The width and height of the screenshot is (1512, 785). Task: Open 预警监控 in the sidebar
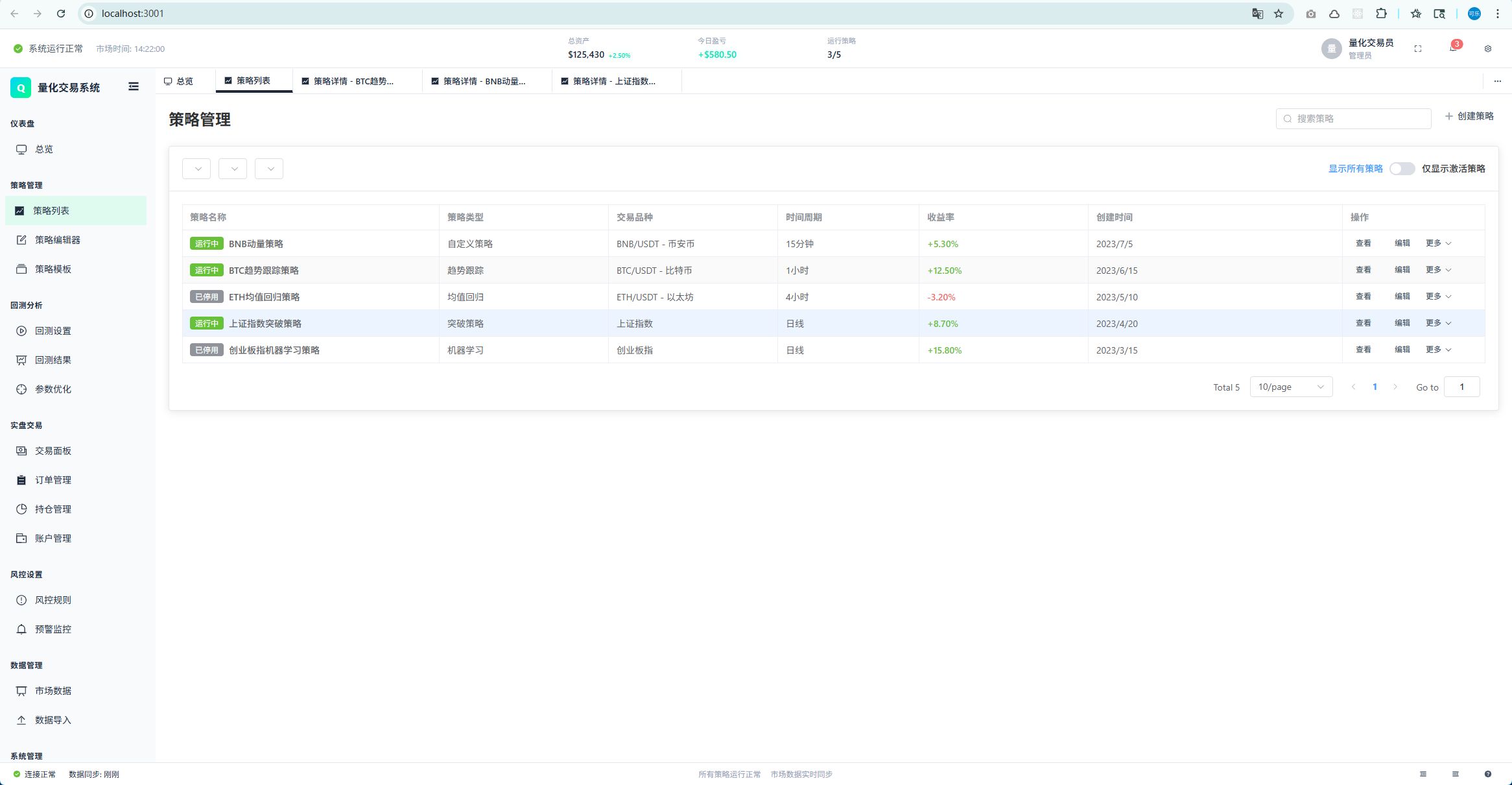[x=76, y=629]
